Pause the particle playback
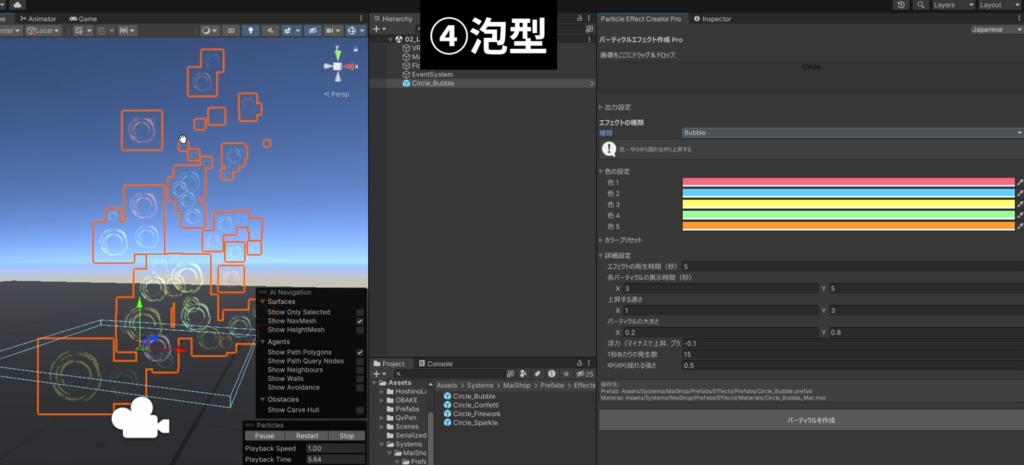Image resolution: width=1024 pixels, height=465 pixels. (x=264, y=436)
